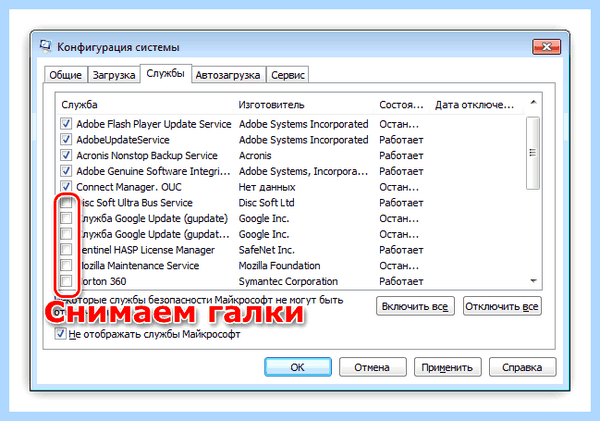Click the Отключить все button
Image resolution: width=600 pixels, height=421 pixels.
click(x=502, y=306)
